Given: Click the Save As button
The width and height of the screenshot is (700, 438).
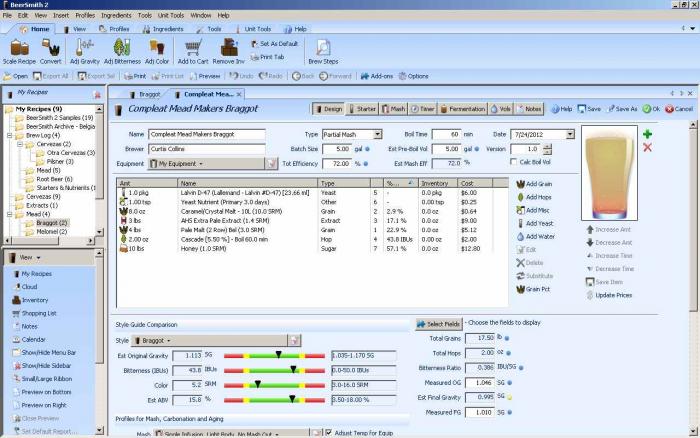Looking at the screenshot, I should (622, 109).
